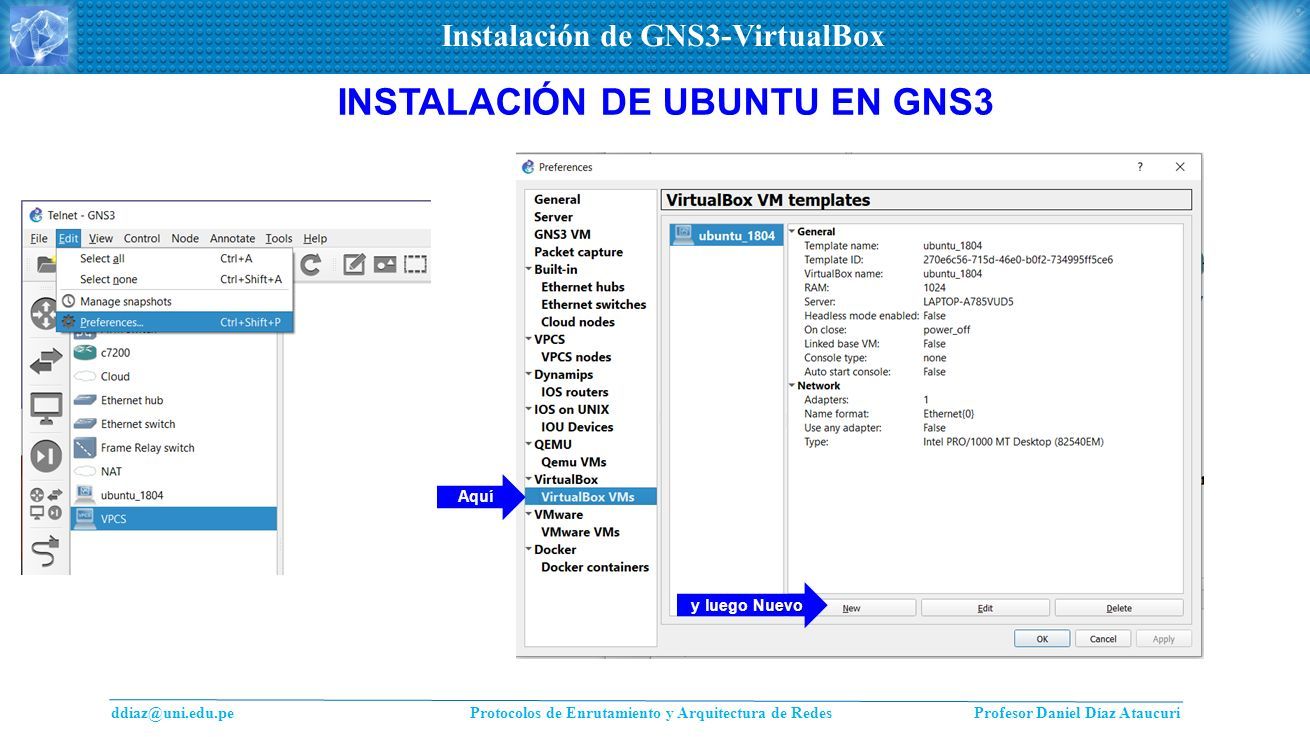Select Qemu VMs in preferences tree
This screenshot has height=737, width=1310.
click(574, 462)
